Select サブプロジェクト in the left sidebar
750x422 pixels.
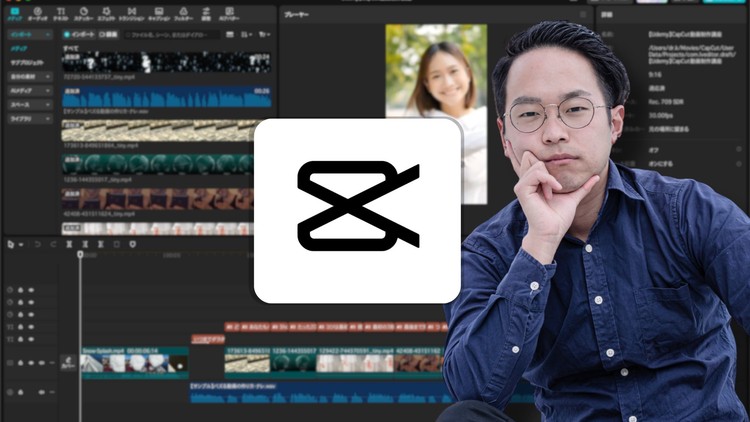coord(27,63)
